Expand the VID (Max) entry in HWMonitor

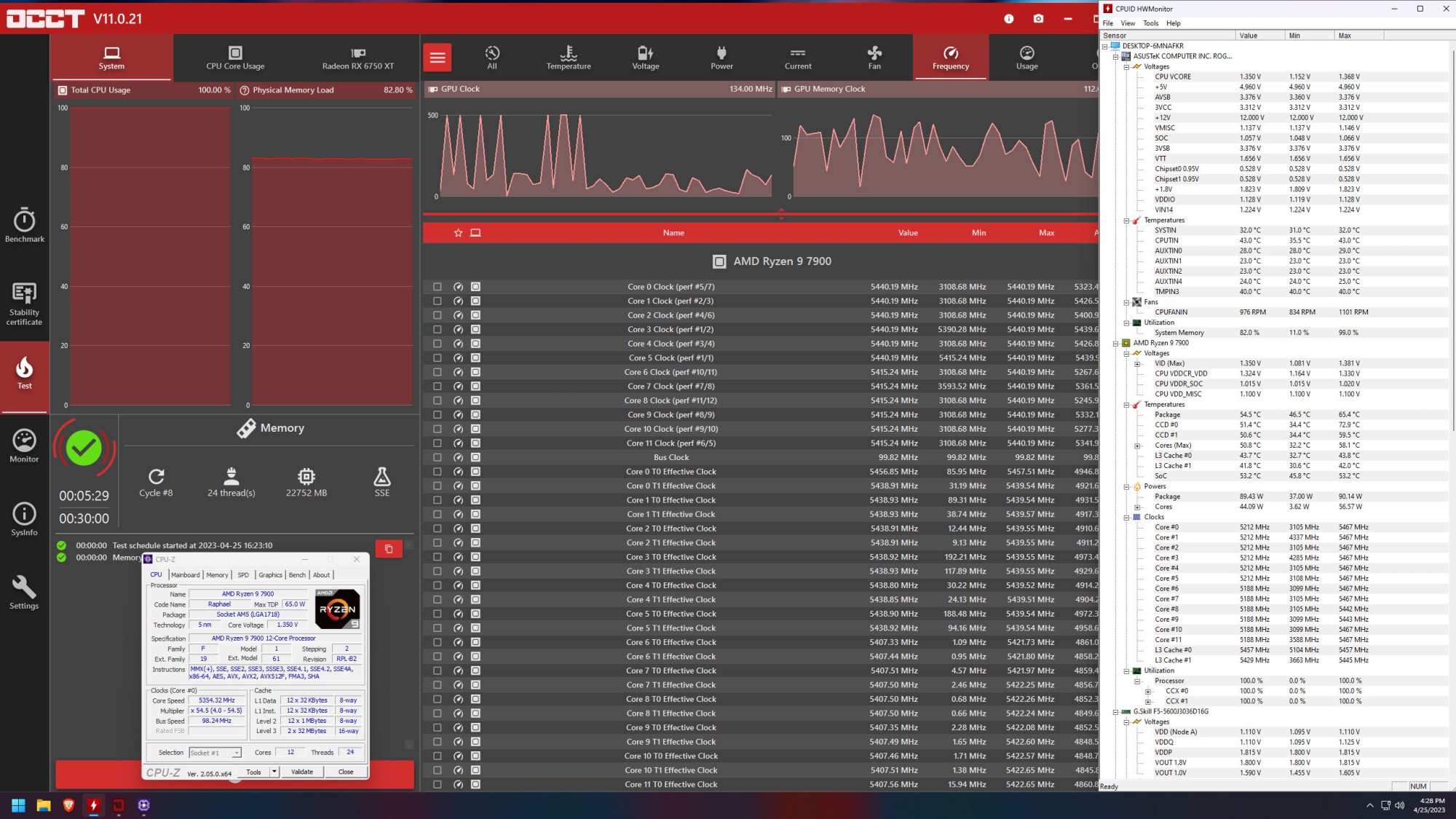click(x=1137, y=363)
